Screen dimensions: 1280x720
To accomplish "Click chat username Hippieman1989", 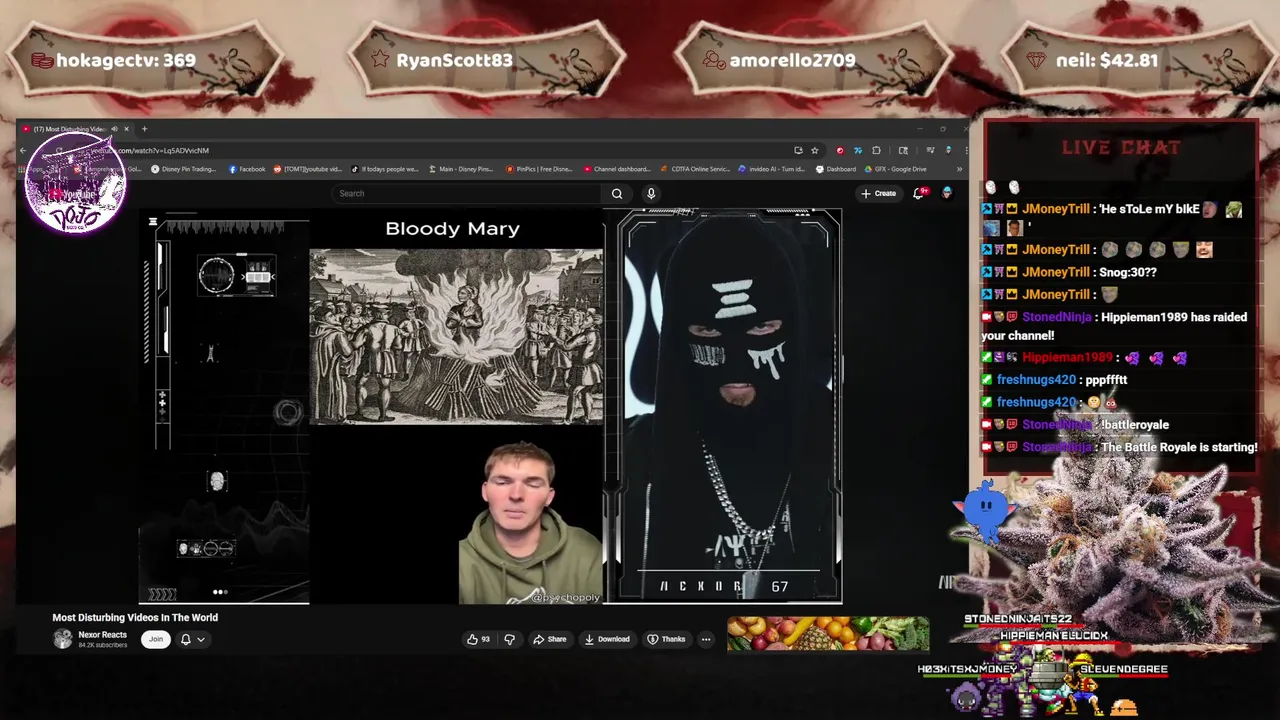I will pos(1067,357).
